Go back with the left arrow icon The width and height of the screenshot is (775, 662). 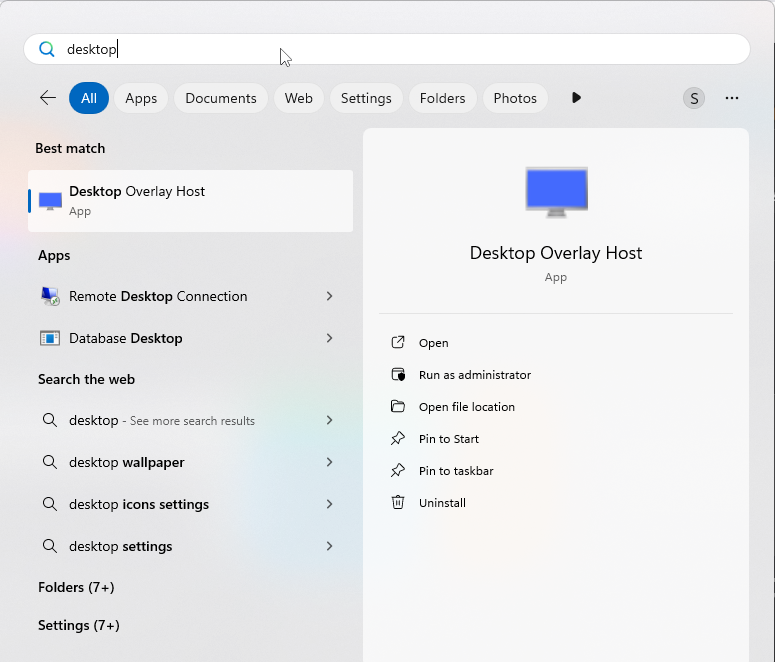[x=48, y=98]
